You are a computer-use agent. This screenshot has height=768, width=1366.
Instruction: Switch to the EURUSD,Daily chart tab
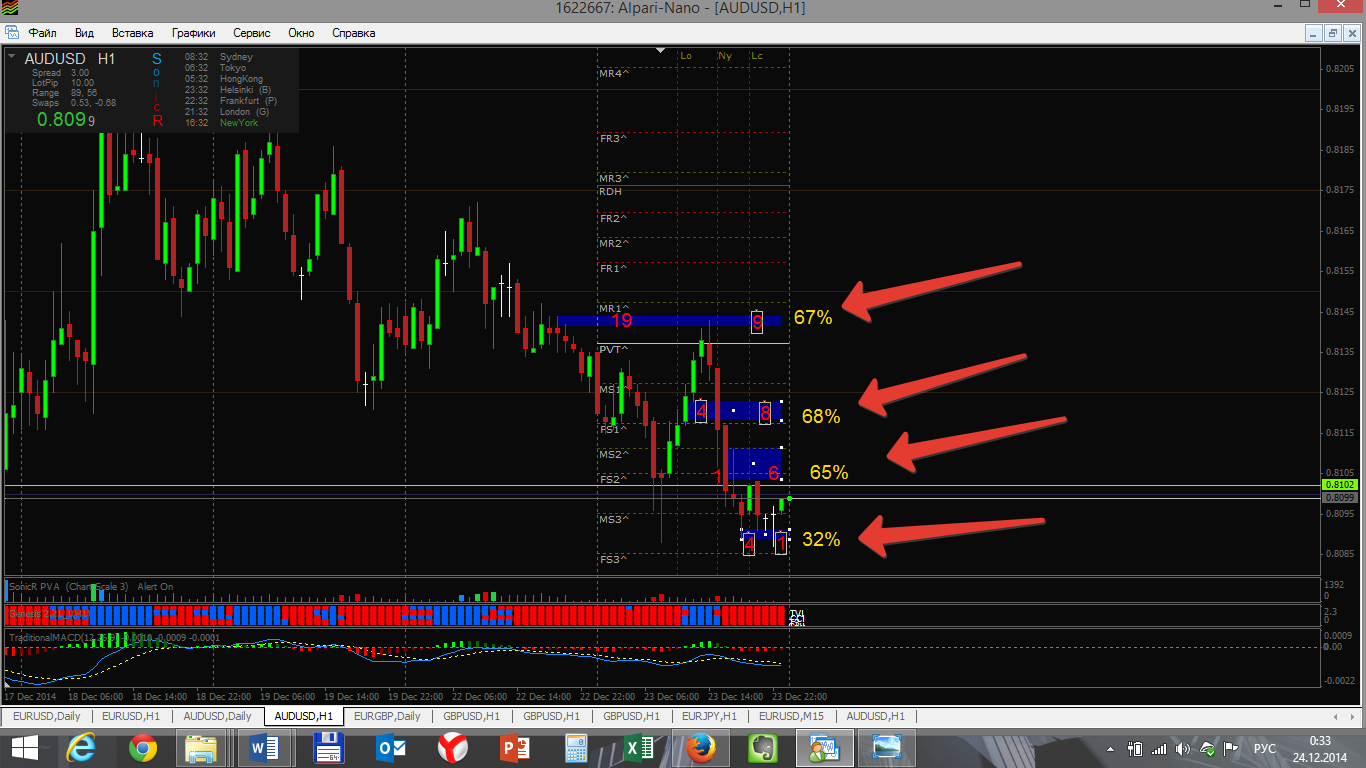coord(47,716)
